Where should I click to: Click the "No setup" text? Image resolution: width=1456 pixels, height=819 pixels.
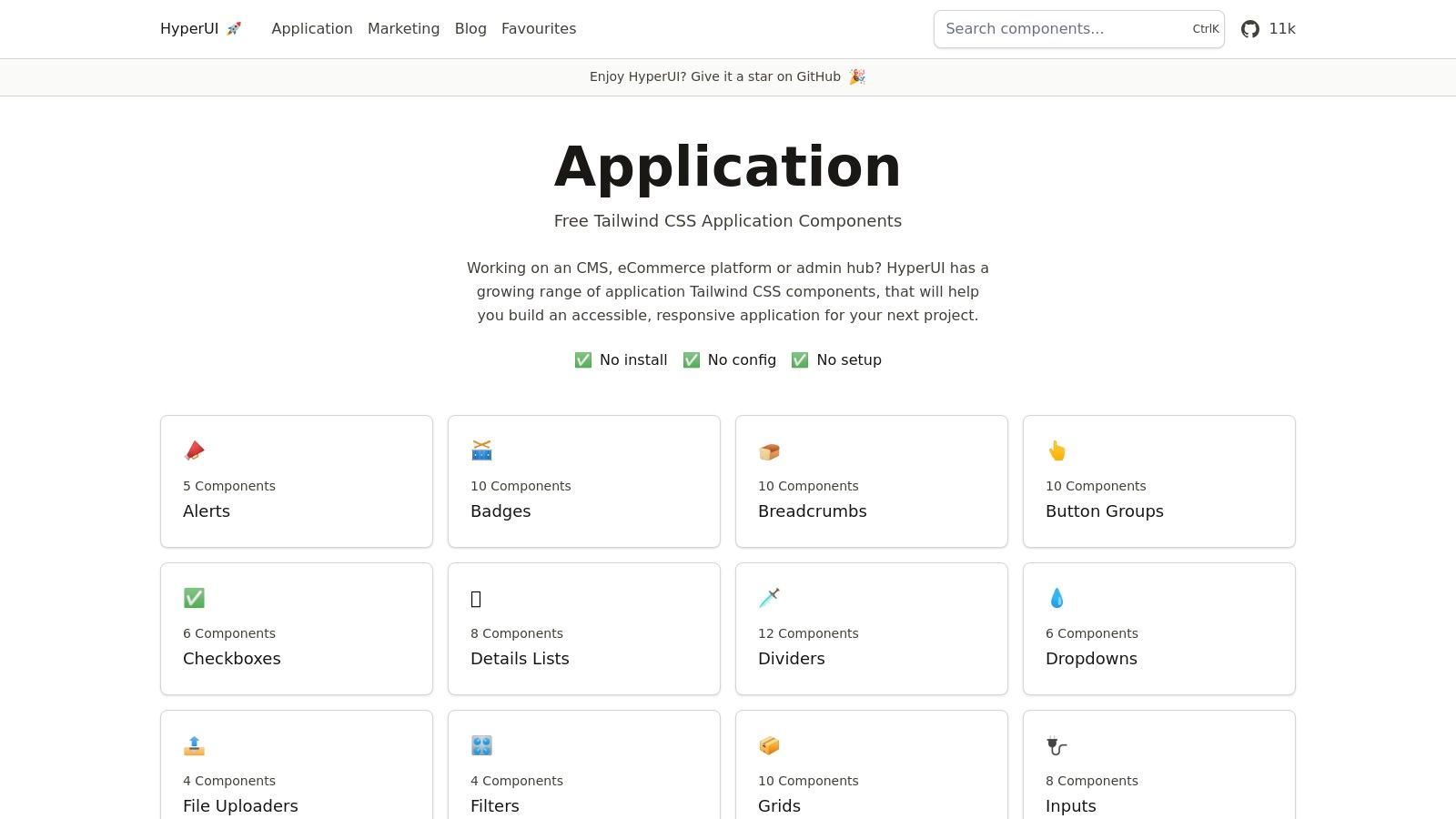[849, 360]
